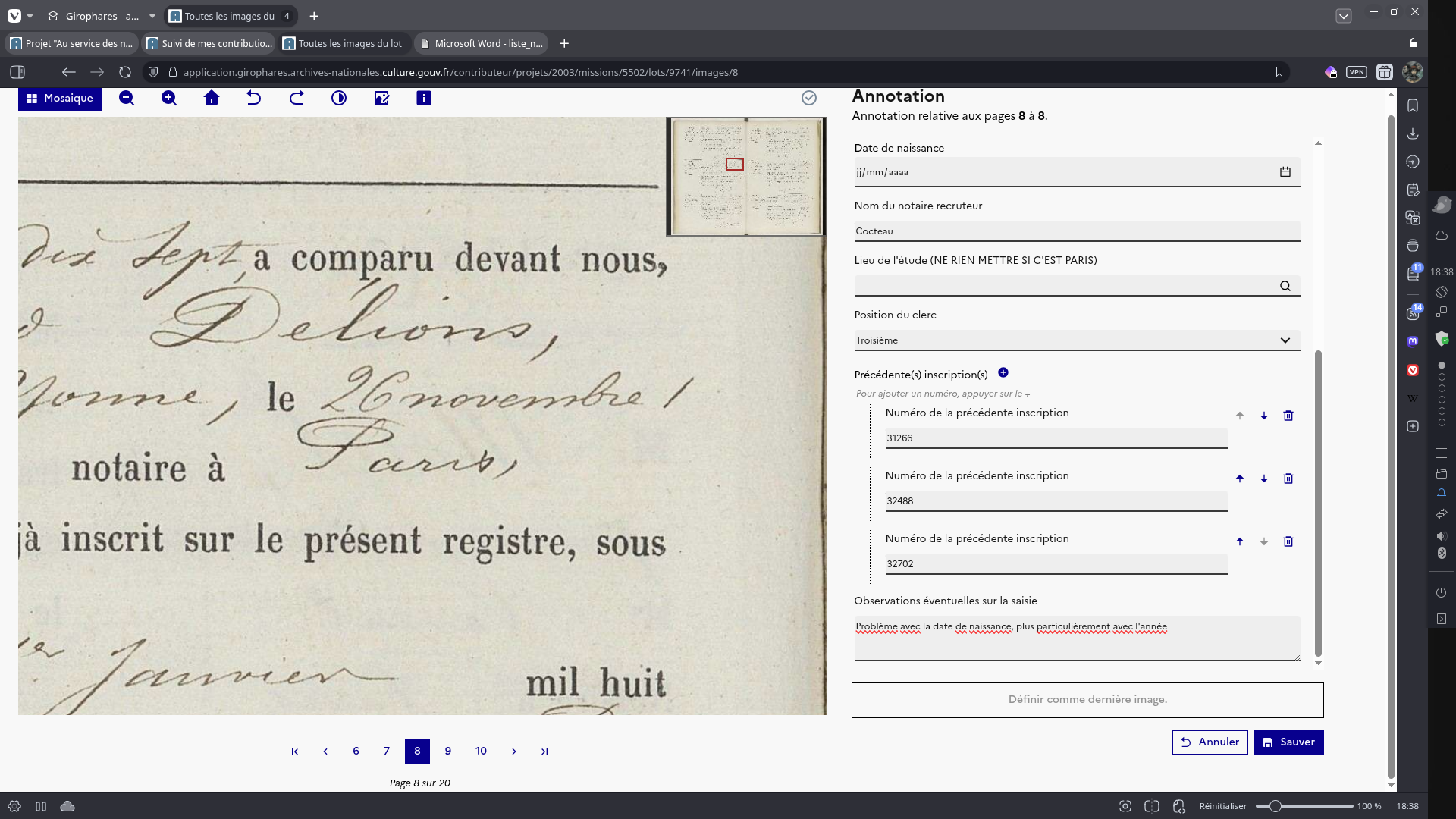Click the Annuler button

pyautogui.click(x=1210, y=742)
